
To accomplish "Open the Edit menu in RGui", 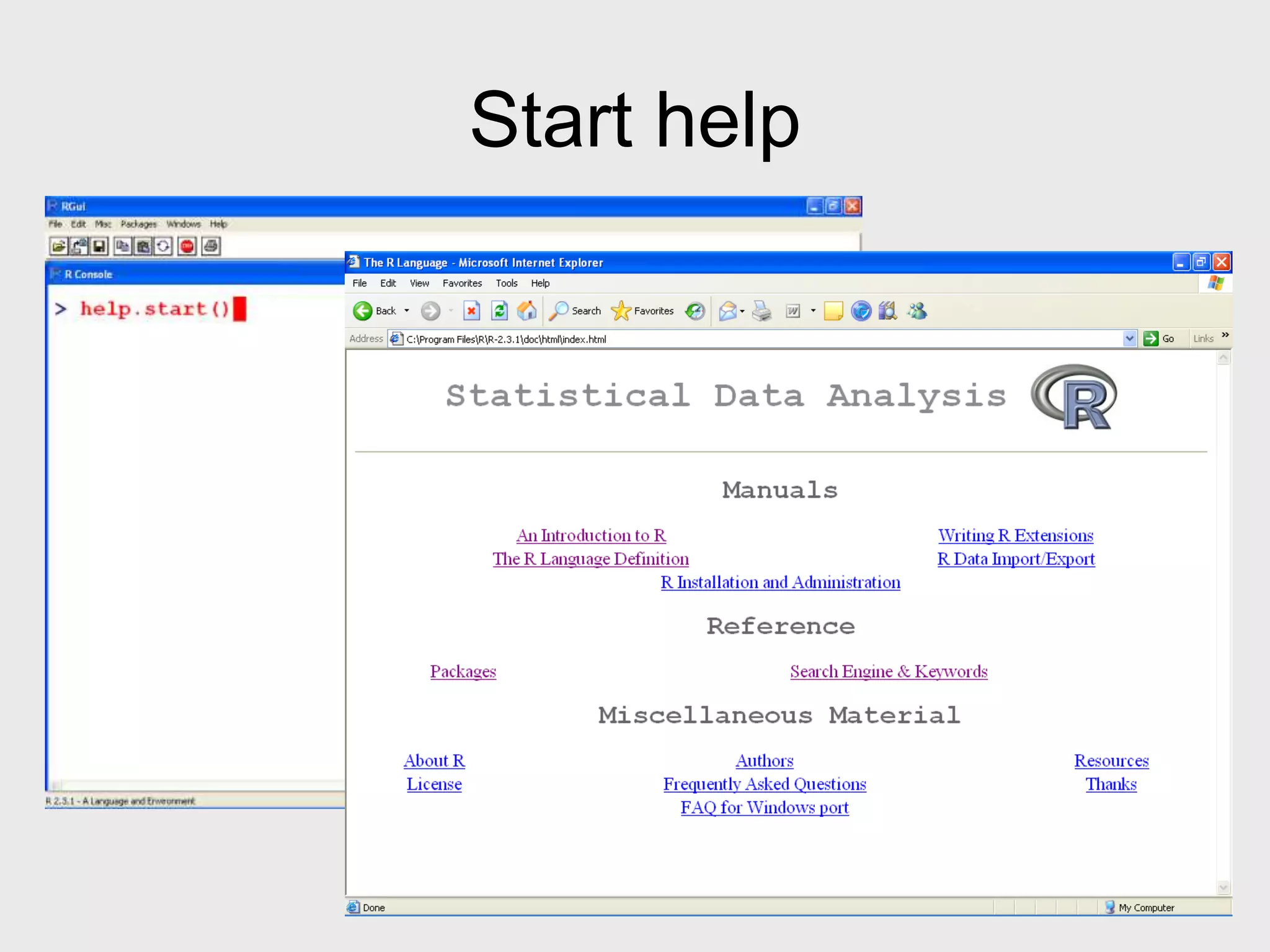I will [x=78, y=224].
